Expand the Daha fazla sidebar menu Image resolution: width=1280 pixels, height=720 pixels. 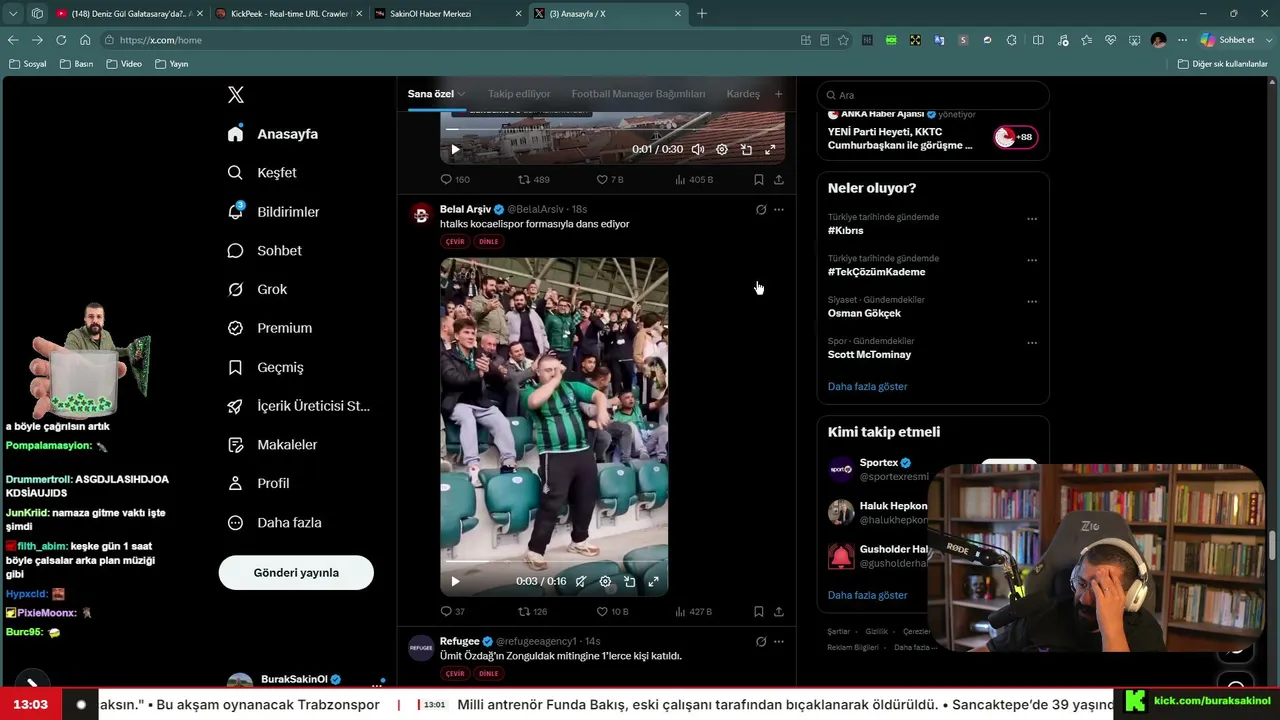click(x=274, y=523)
